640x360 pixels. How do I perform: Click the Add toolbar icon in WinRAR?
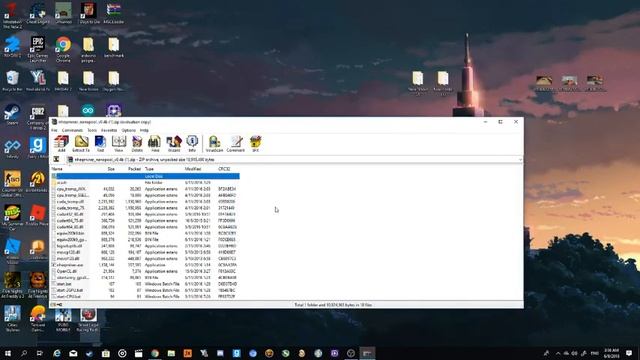(x=62, y=144)
